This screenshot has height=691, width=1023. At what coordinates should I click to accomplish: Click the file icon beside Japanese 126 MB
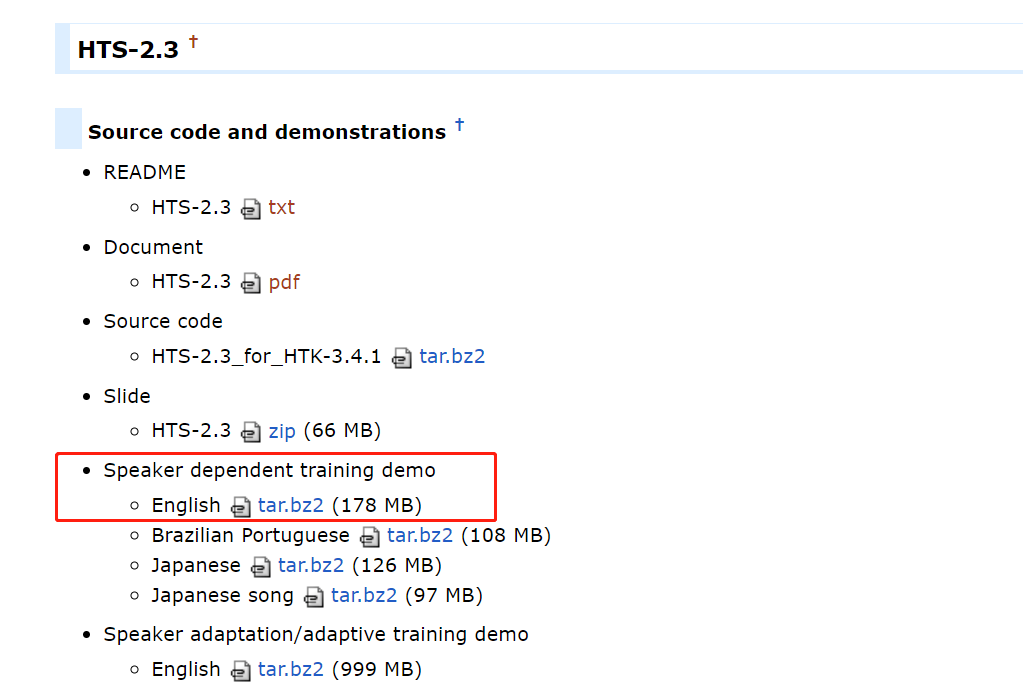tap(260, 567)
